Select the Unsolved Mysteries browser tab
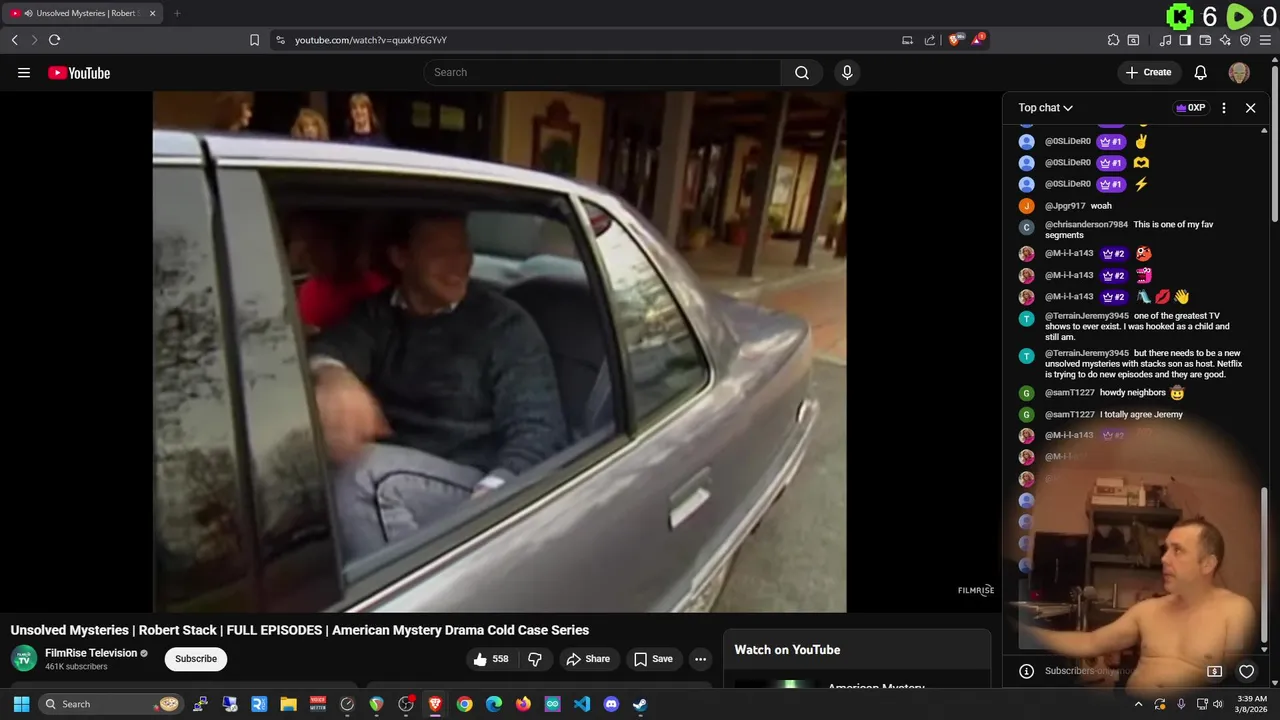 coord(84,13)
